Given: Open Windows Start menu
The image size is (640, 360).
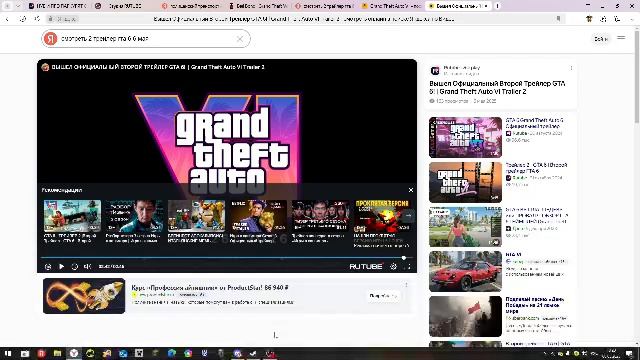Looking at the screenshot, I should [x=8, y=353].
